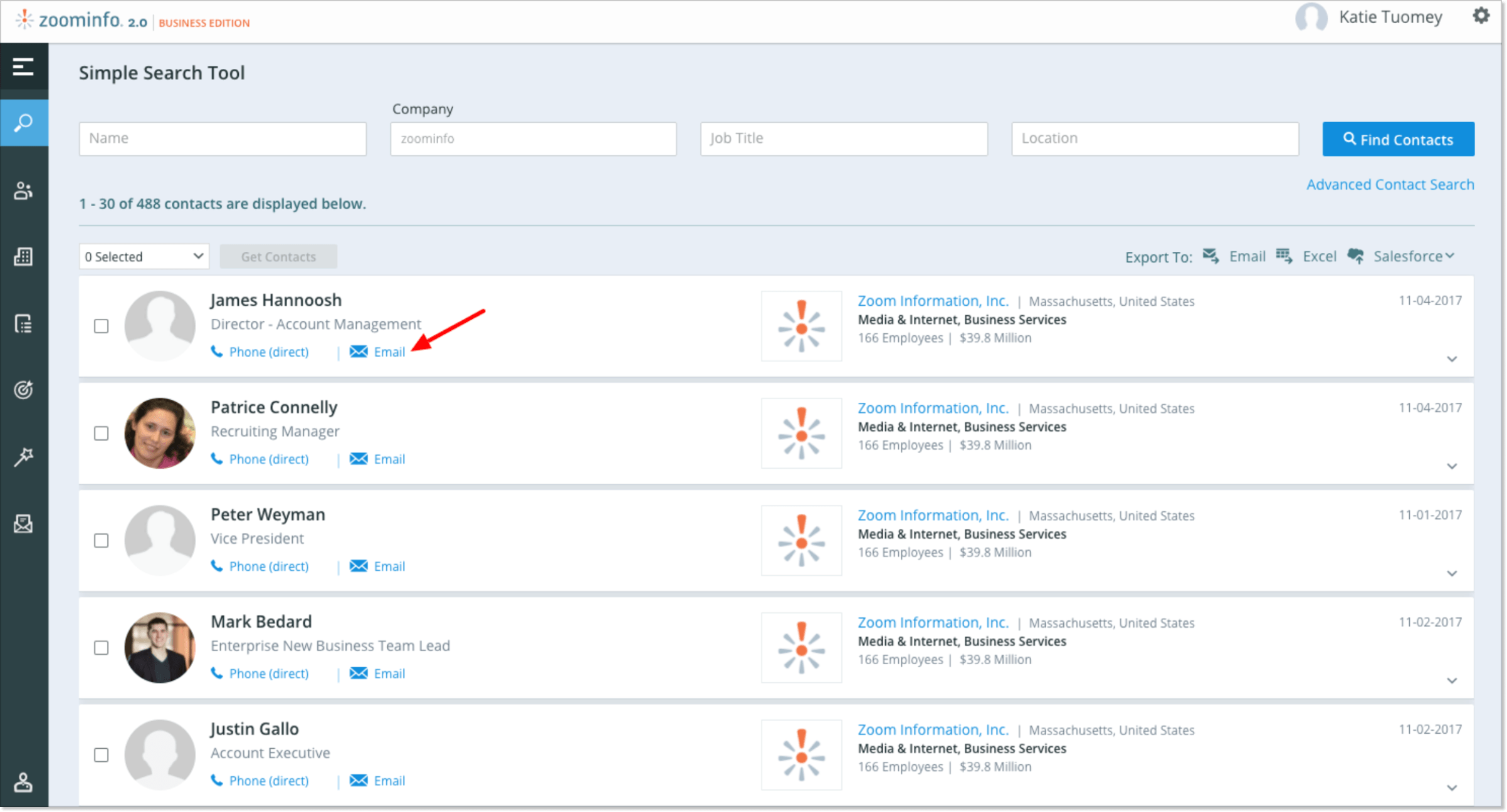The height and width of the screenshot is (812, 1507).
Task: Check James Hannoosh's selection checkbox
Action: click(x=101, y=326)
